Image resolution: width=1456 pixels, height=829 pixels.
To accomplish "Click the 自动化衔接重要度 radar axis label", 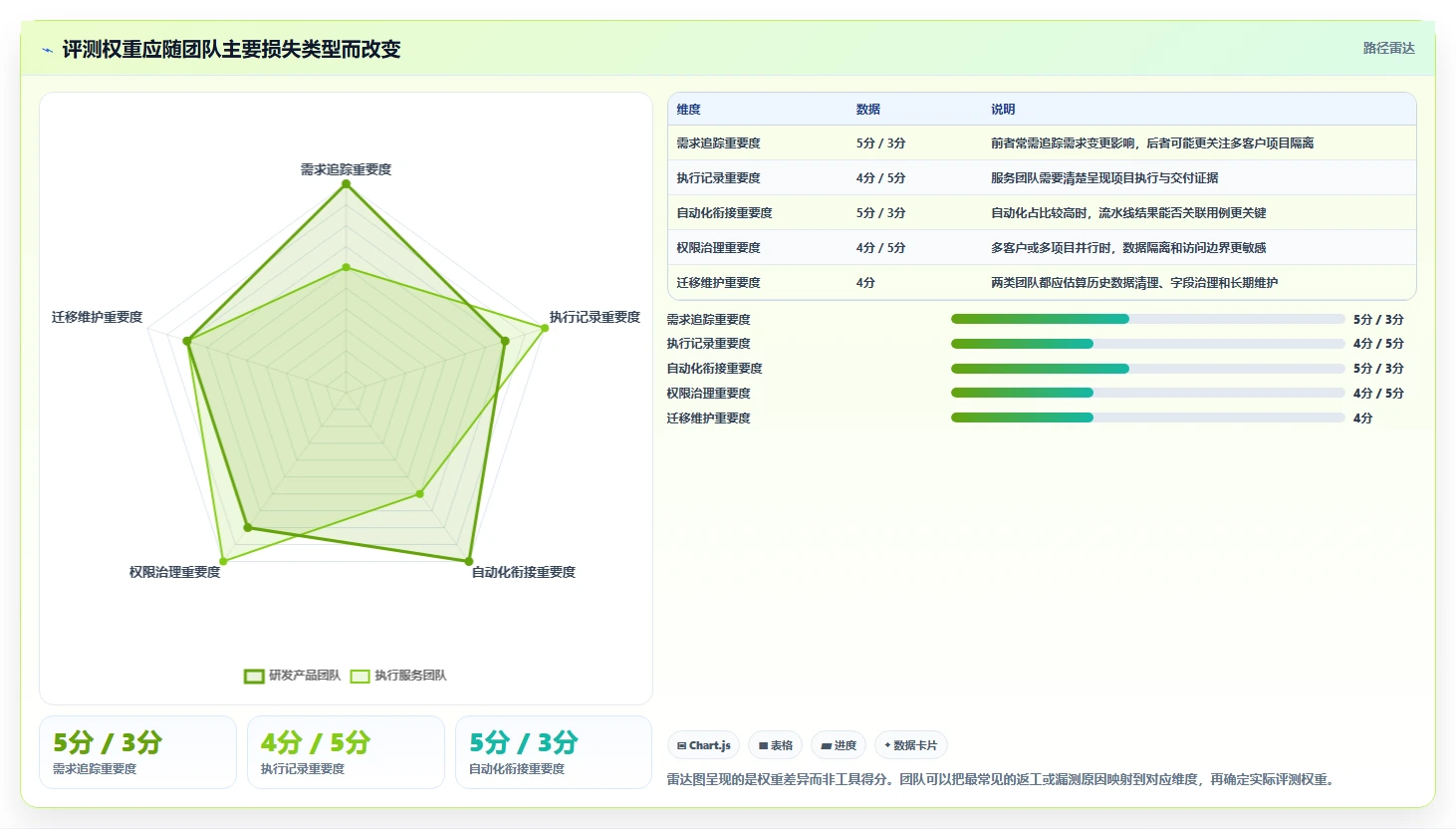I will (x=524, y=572).
